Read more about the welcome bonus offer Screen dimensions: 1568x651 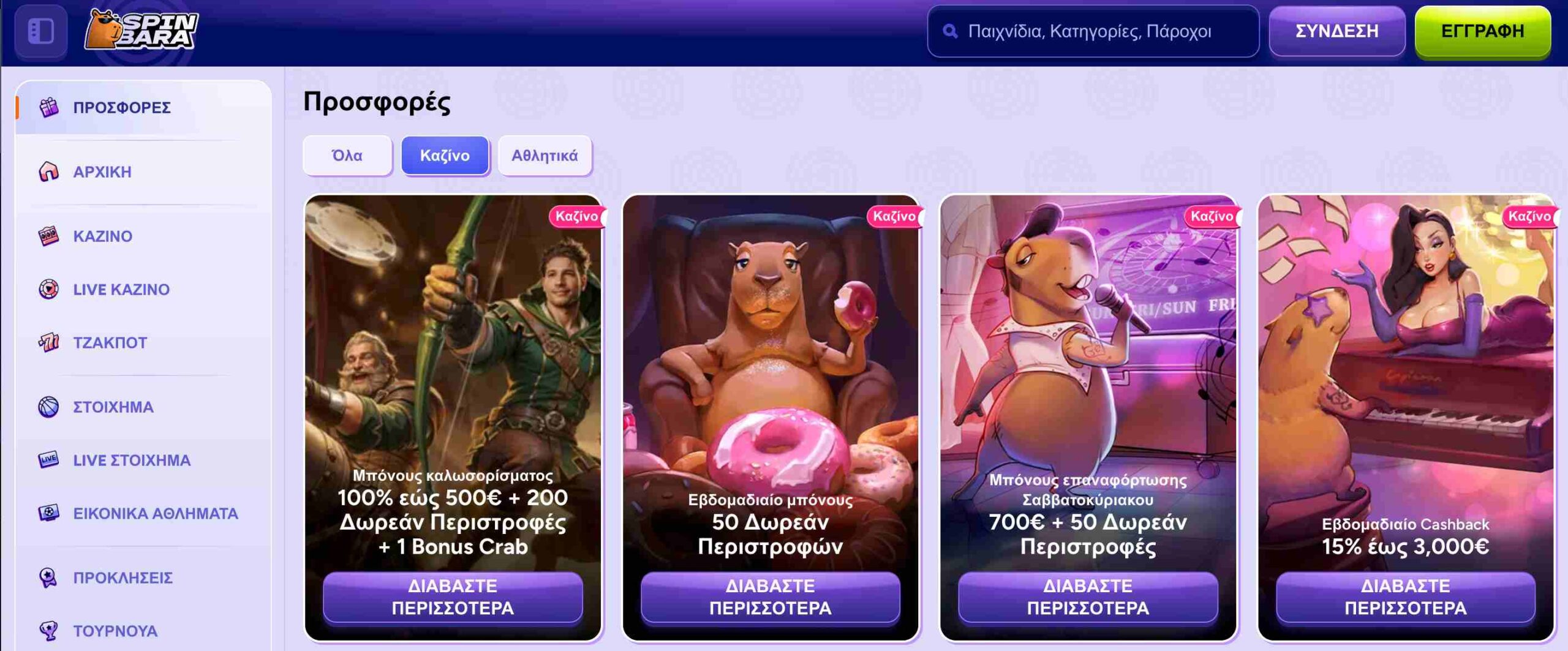(453, 597)
